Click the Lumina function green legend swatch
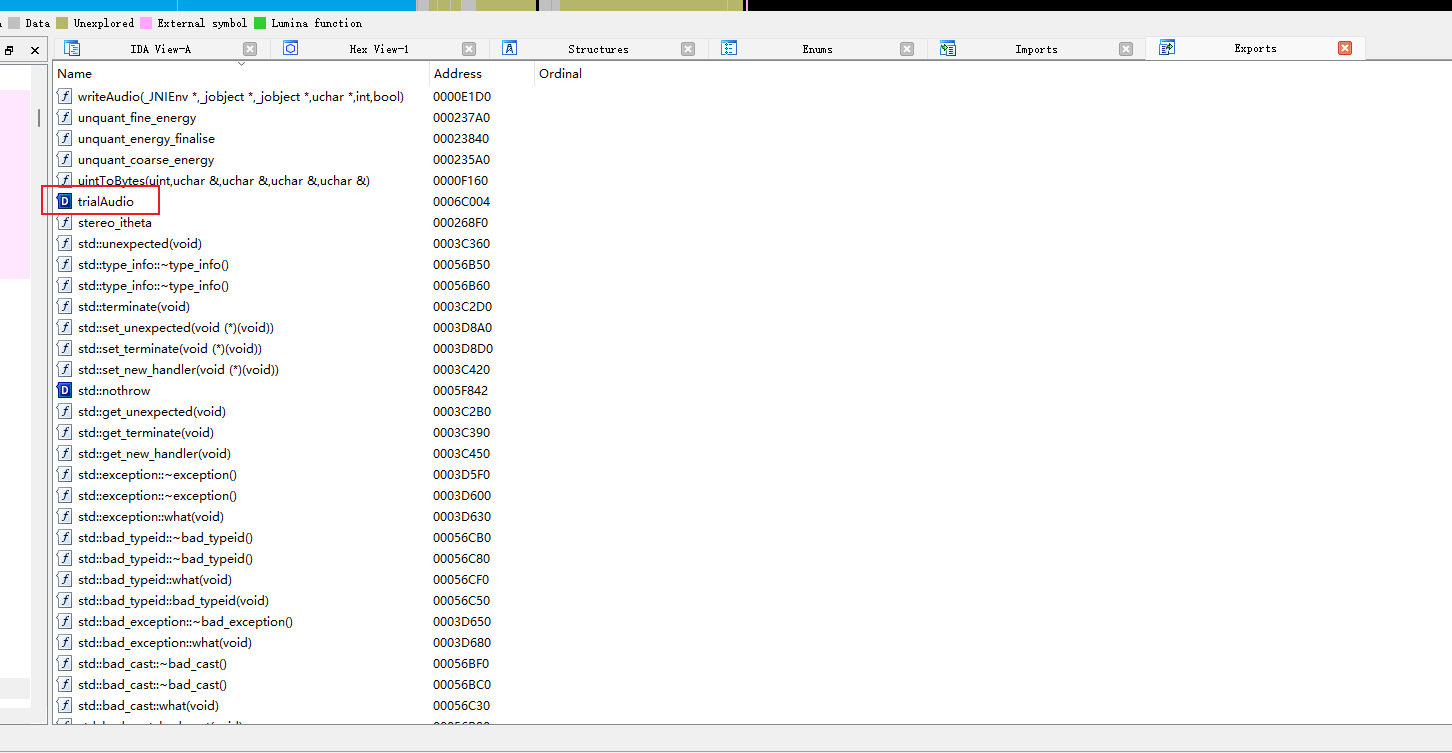 tap(260, 23)
